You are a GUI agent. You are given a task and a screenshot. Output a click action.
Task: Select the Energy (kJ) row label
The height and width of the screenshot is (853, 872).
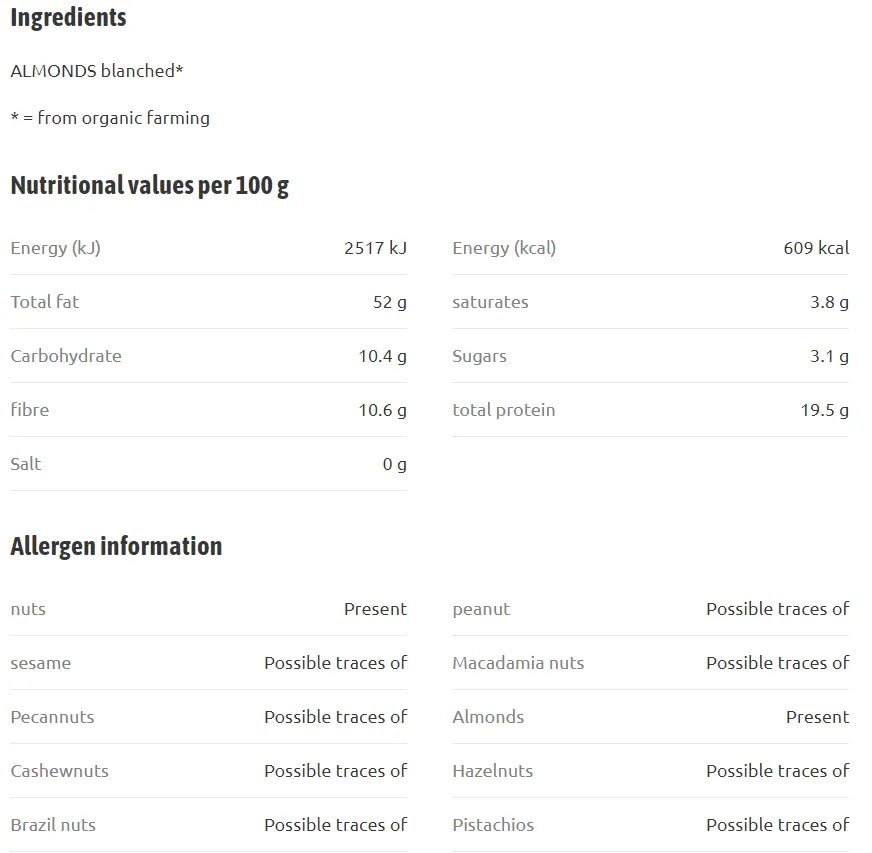coord(56,248)
